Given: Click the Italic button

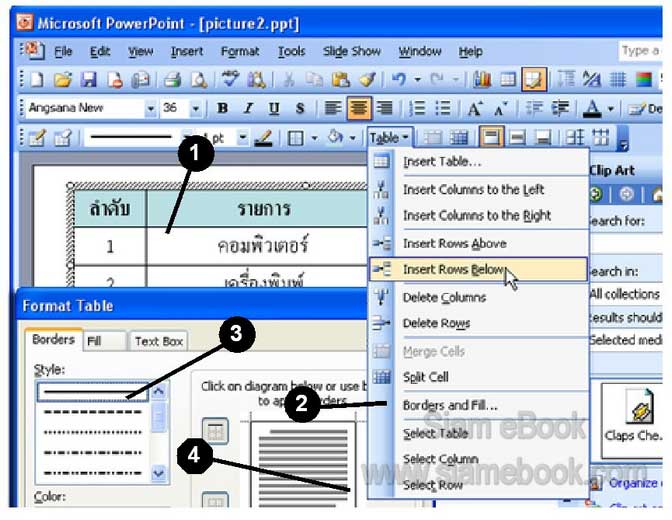Looking at the screenshot, I should pos(248,108).
